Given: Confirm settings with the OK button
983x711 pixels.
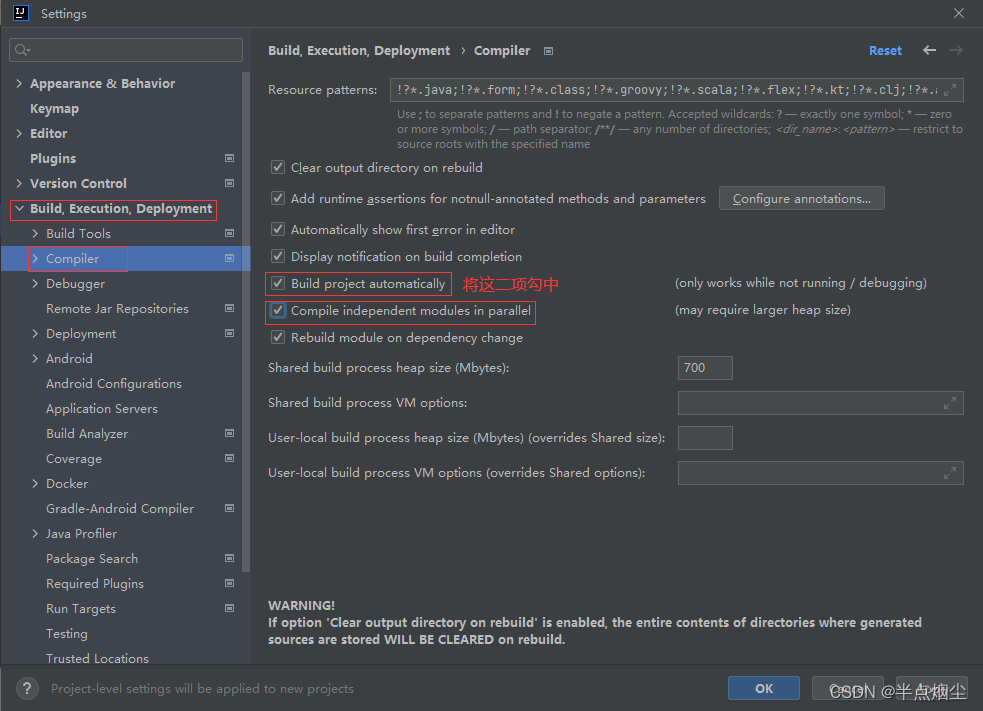Looking at the screenshot, I should pos(764,688).
